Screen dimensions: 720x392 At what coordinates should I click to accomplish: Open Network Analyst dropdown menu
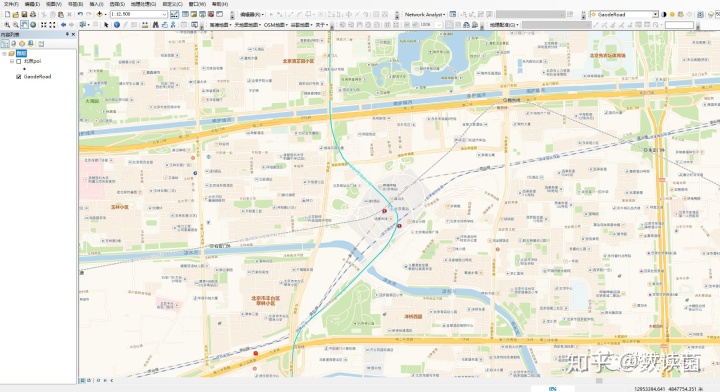click(425, 14)
